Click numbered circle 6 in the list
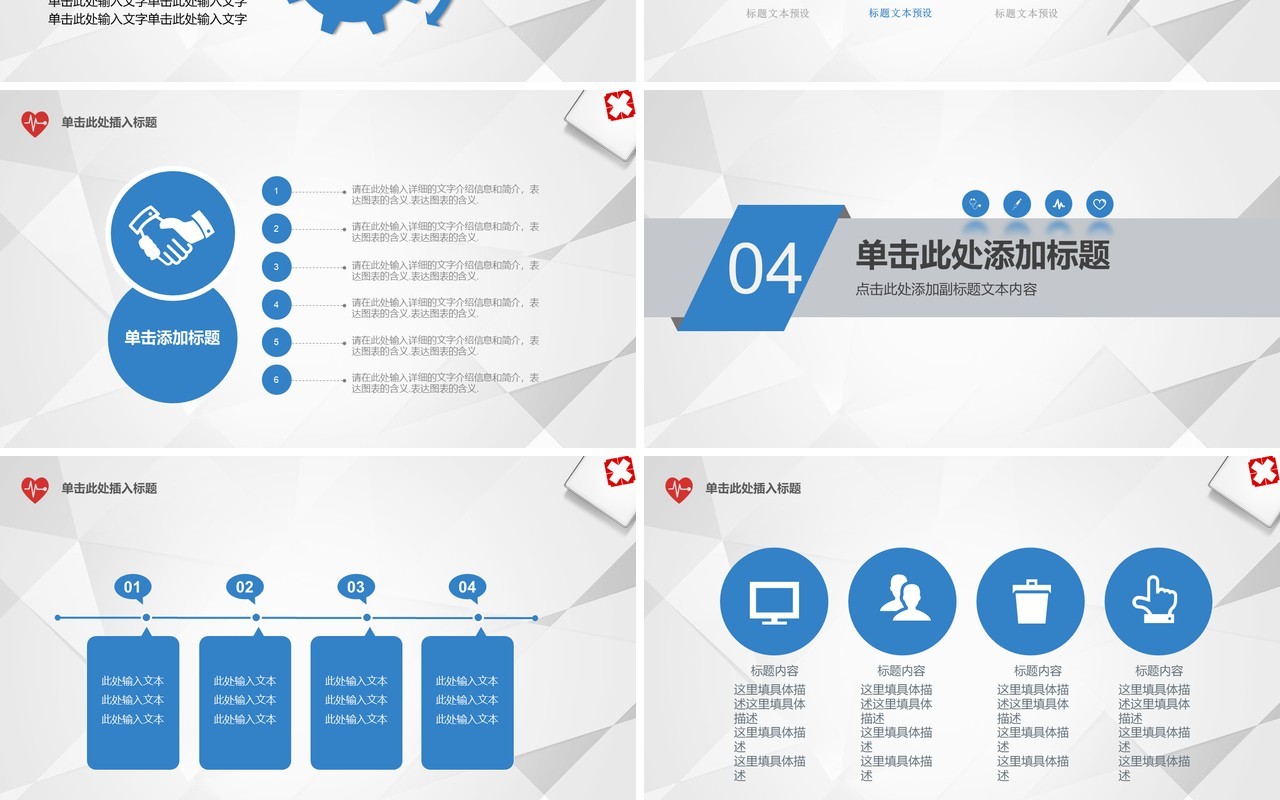The width and height of the screenshot is (1280, 800). (277, 380)
